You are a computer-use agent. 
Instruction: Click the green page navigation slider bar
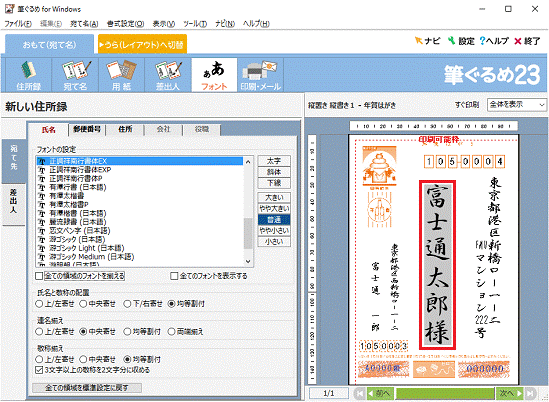coord(445,393)
